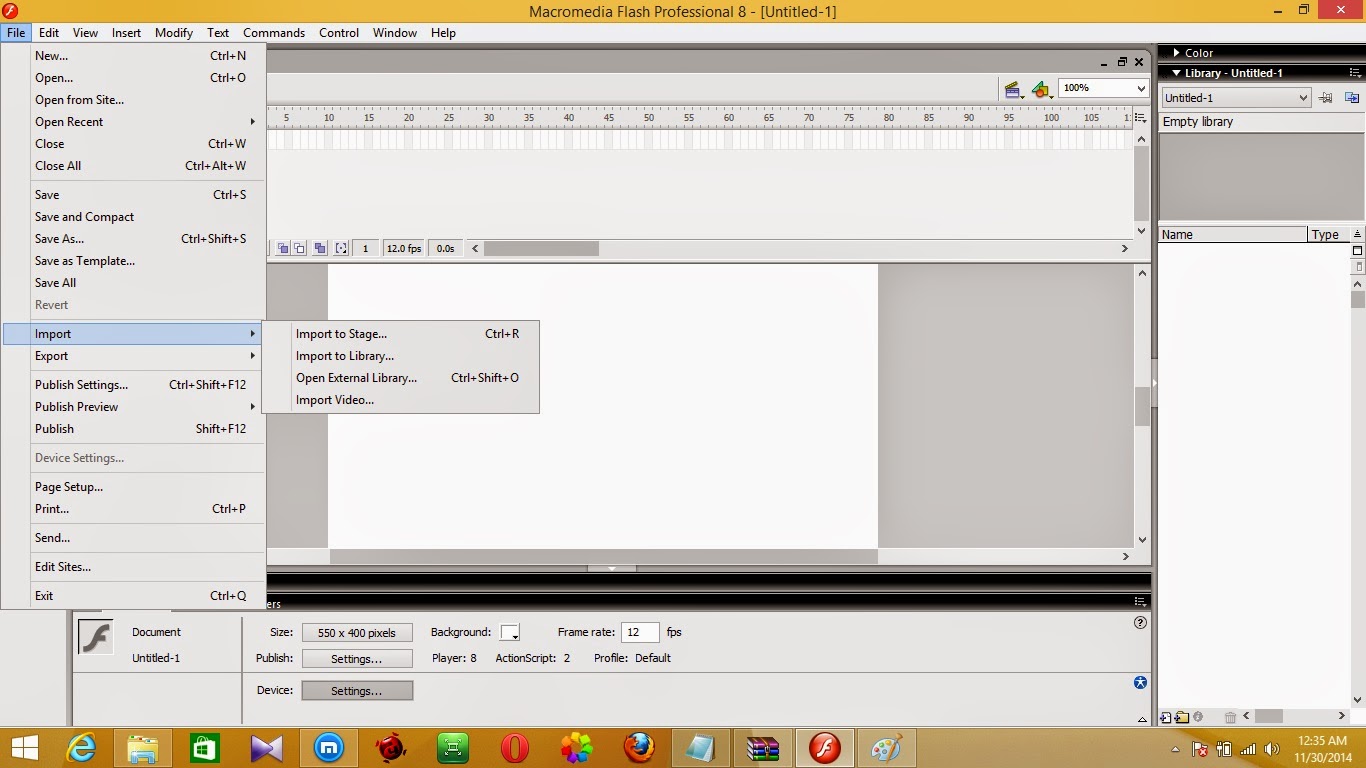
Task: Select Import Video from the submenu
Action: tap(333, 400)
